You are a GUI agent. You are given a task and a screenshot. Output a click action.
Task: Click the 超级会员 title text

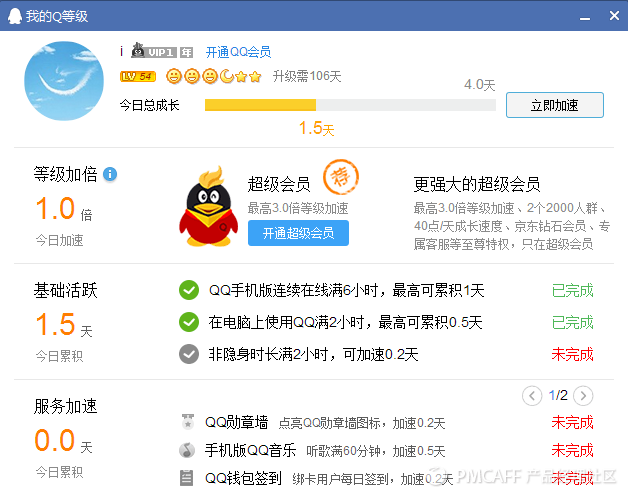coord(279,184)
